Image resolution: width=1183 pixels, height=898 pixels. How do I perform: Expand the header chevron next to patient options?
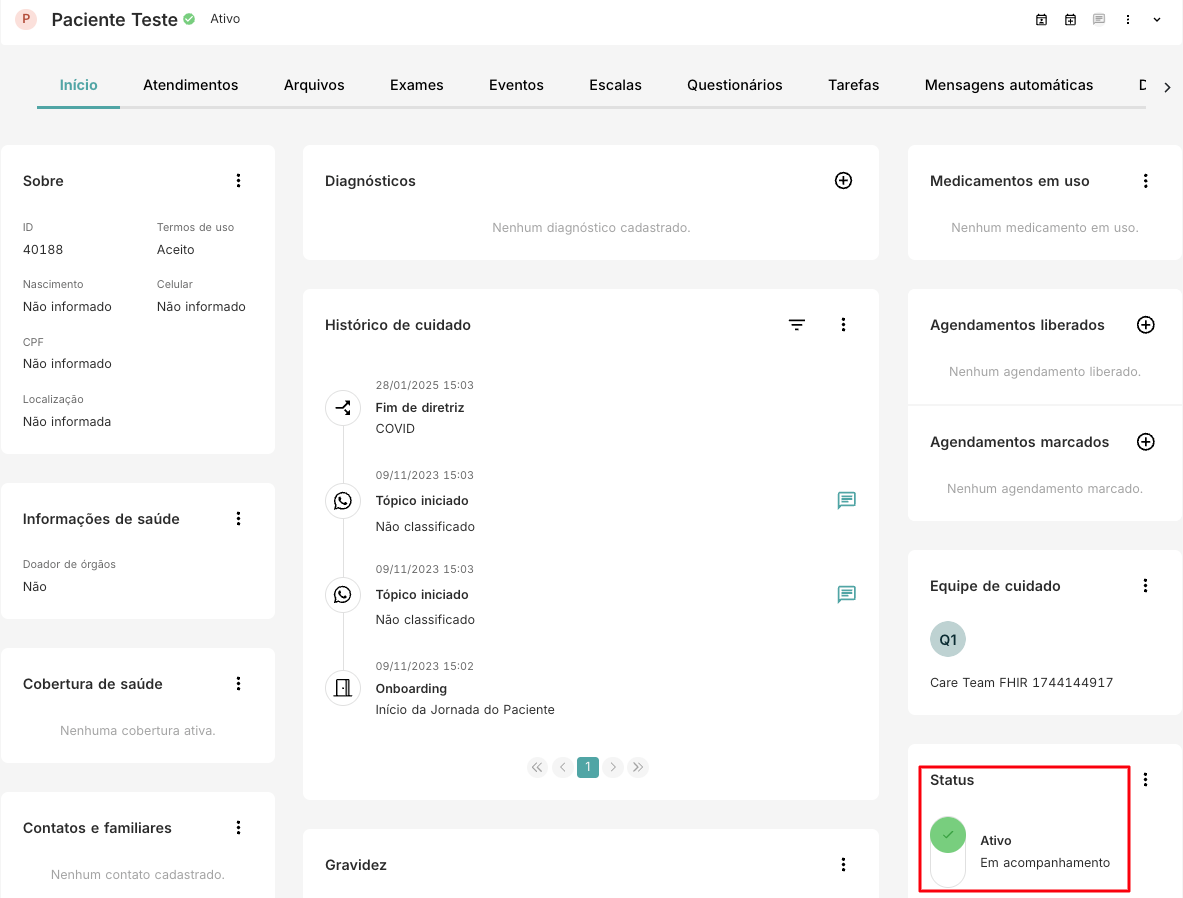[x=1157, y=20]
